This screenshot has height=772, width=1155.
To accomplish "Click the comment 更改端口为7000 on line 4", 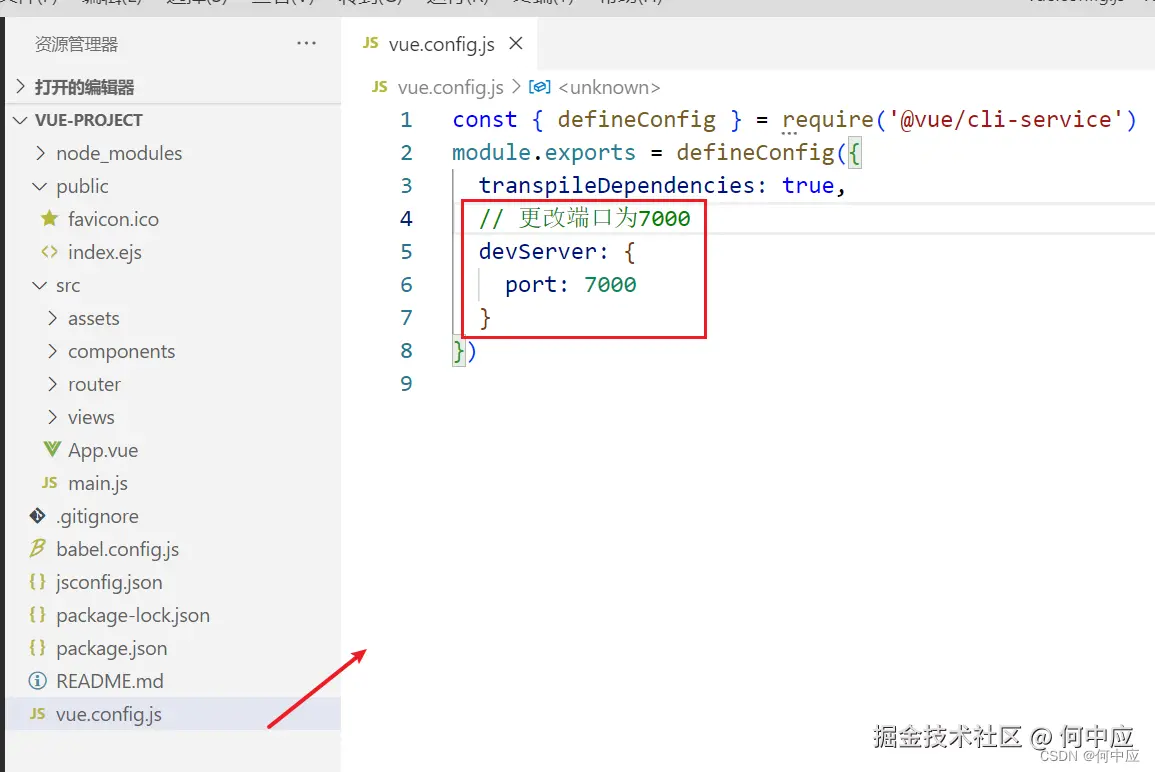I will [x=604, y=218].
